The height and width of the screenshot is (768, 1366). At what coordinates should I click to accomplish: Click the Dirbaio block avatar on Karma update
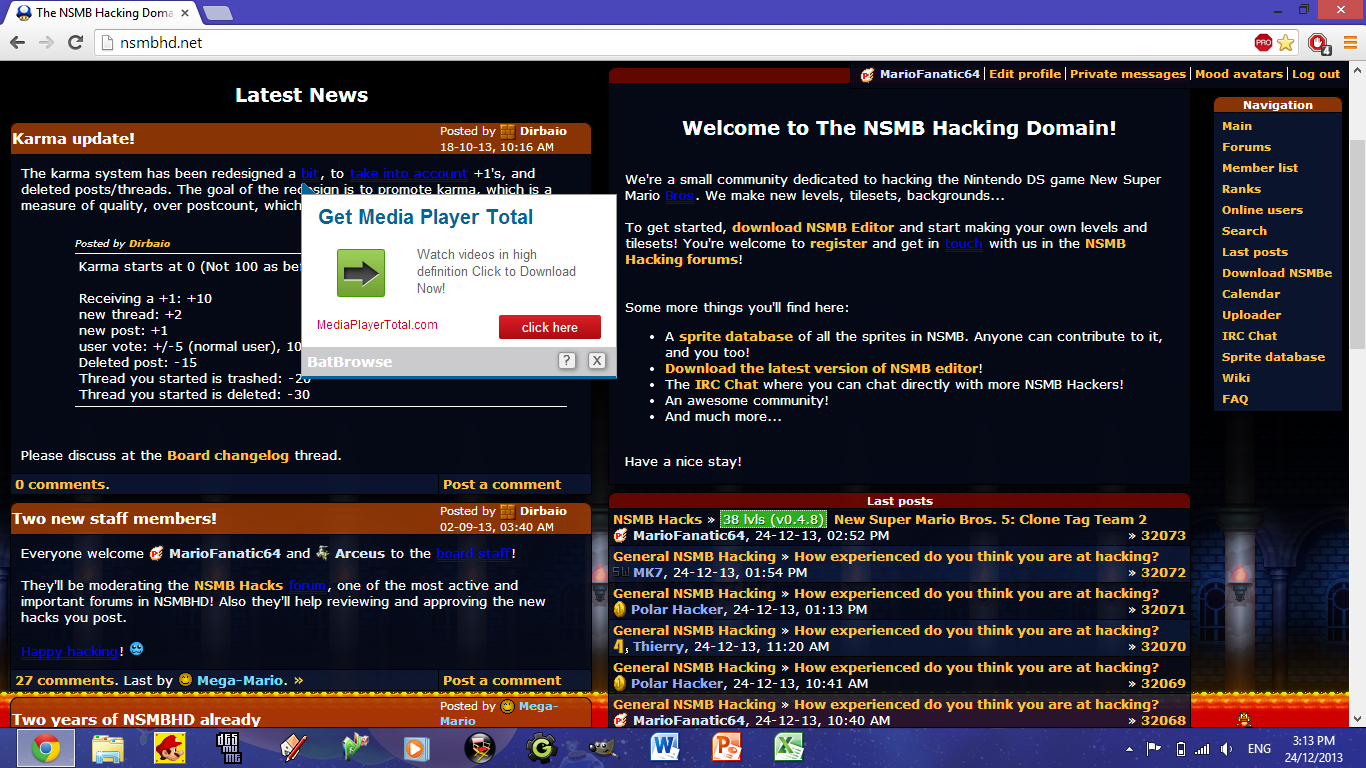(x=507, y=131)
